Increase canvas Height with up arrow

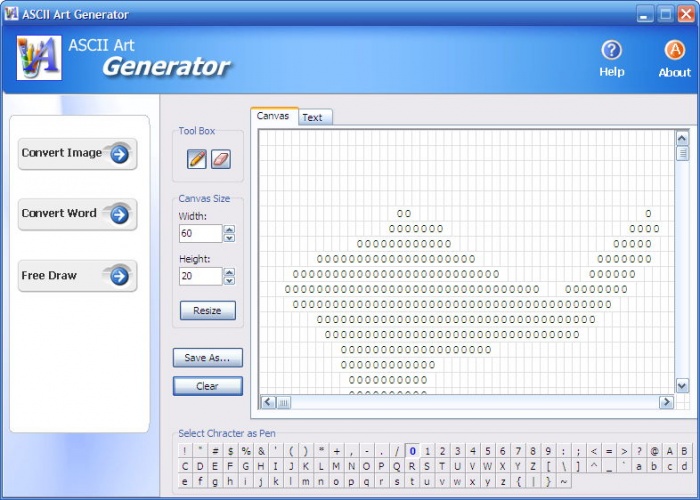tap(229, 272)
